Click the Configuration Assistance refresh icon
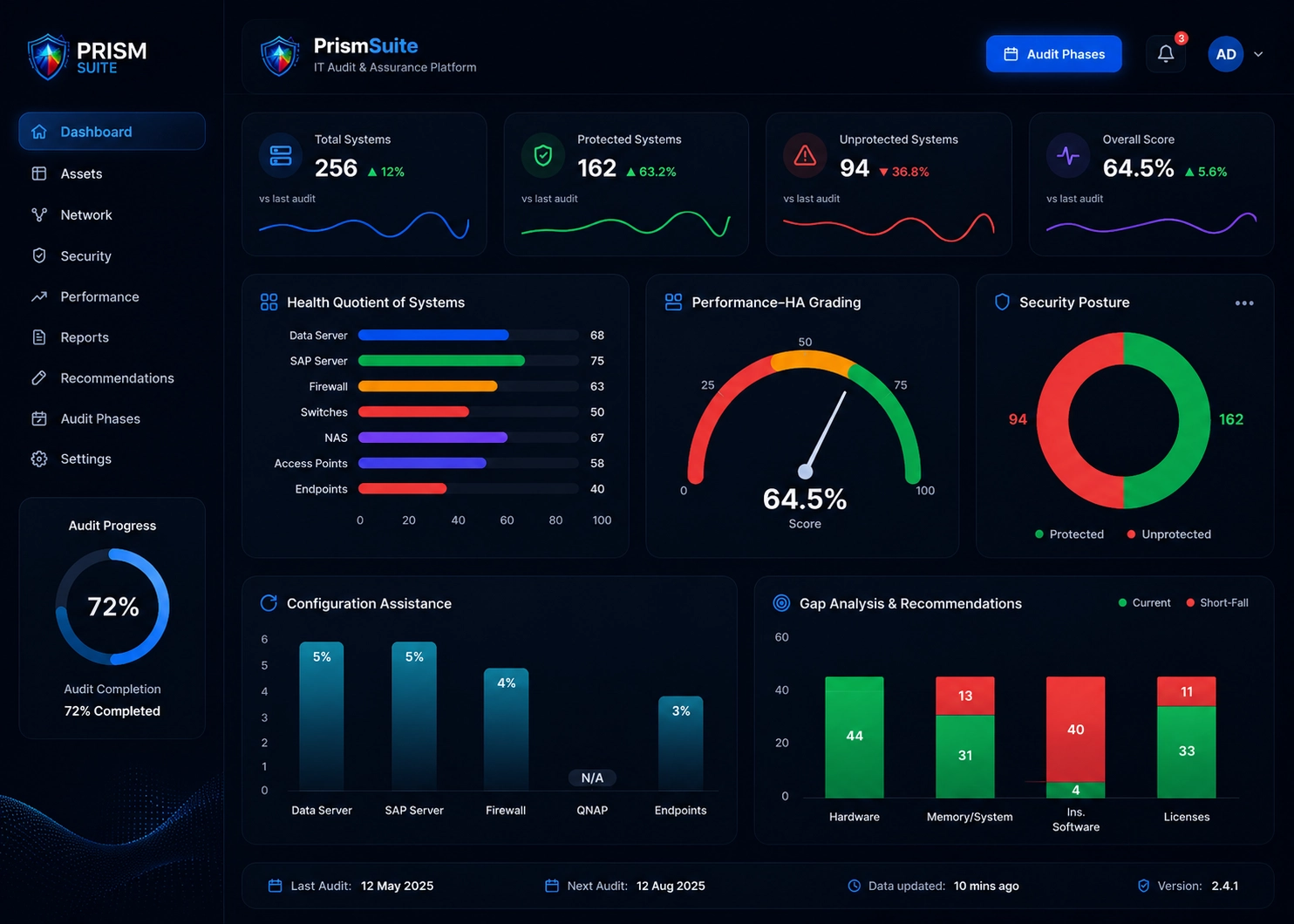This screenshot has width=1294, height=924. [x=269, y=603]
